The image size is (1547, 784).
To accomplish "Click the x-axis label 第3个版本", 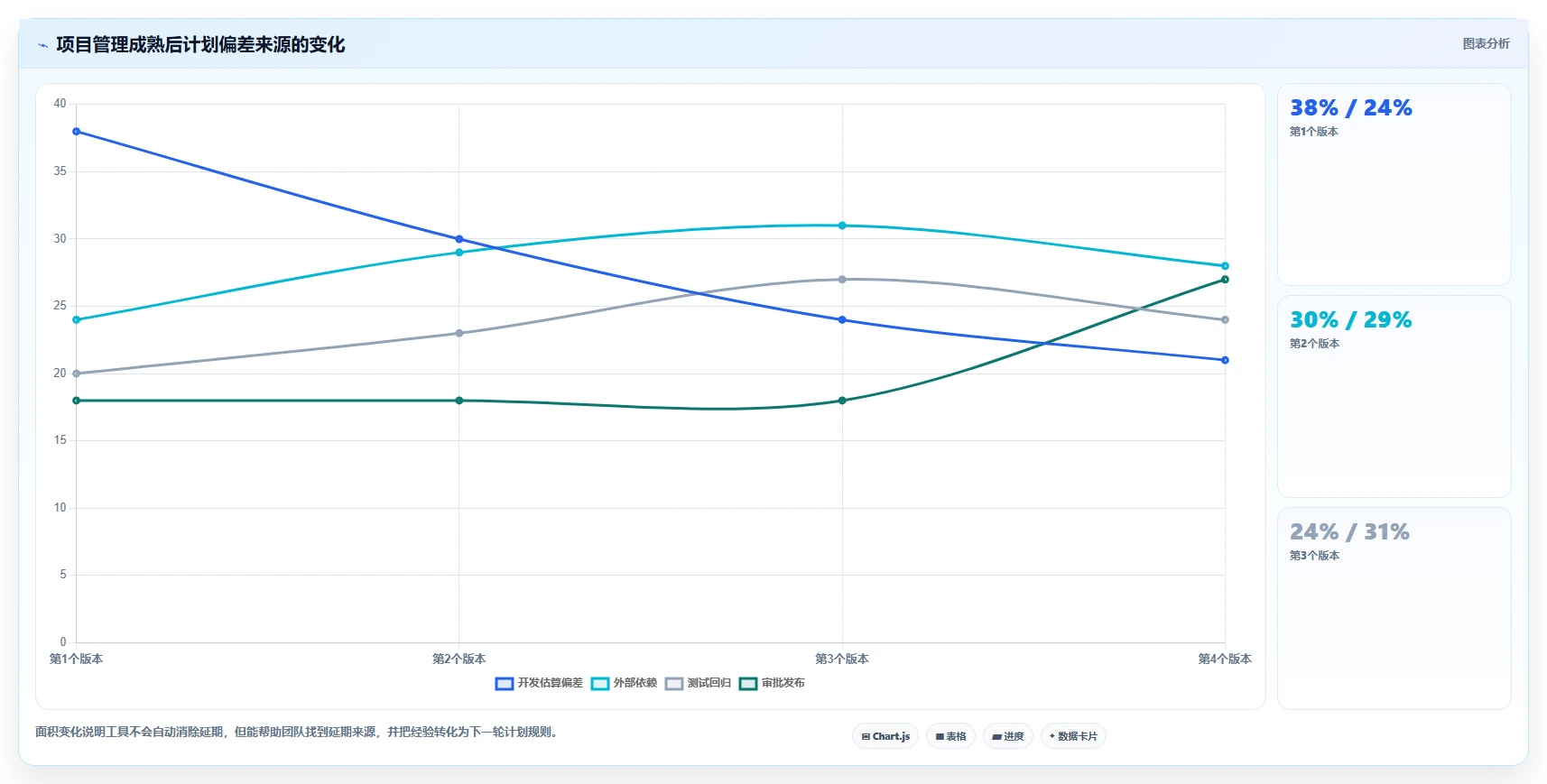I will click(x=842, y=659).
